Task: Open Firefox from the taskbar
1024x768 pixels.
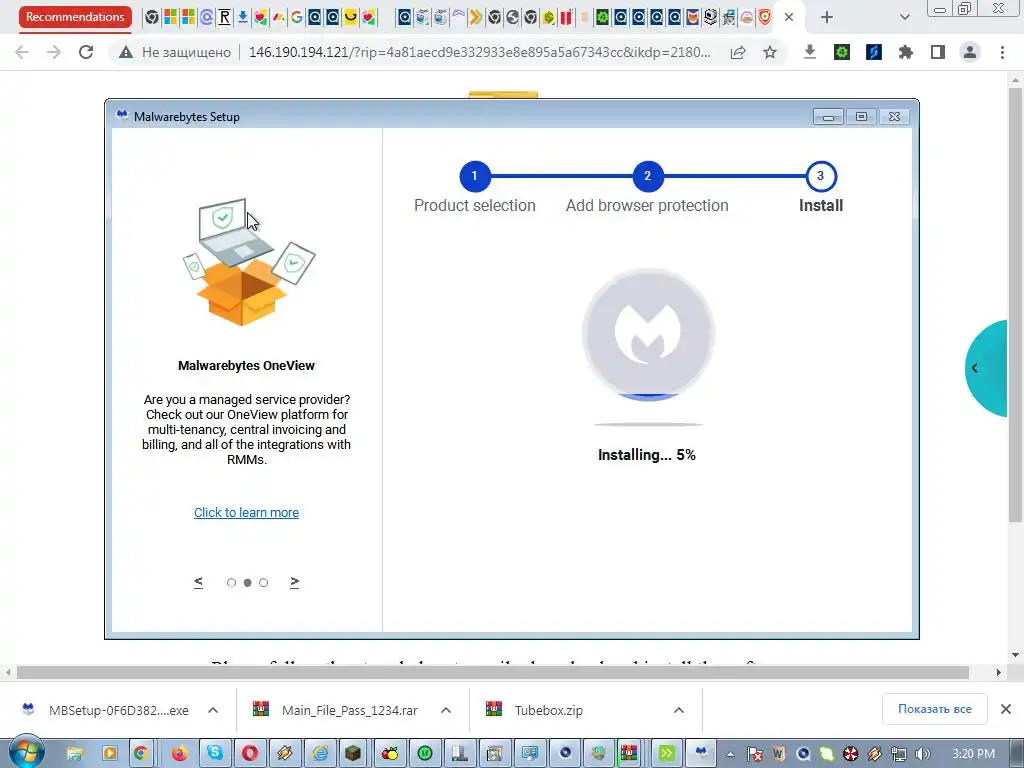Action: click(179, 754)
